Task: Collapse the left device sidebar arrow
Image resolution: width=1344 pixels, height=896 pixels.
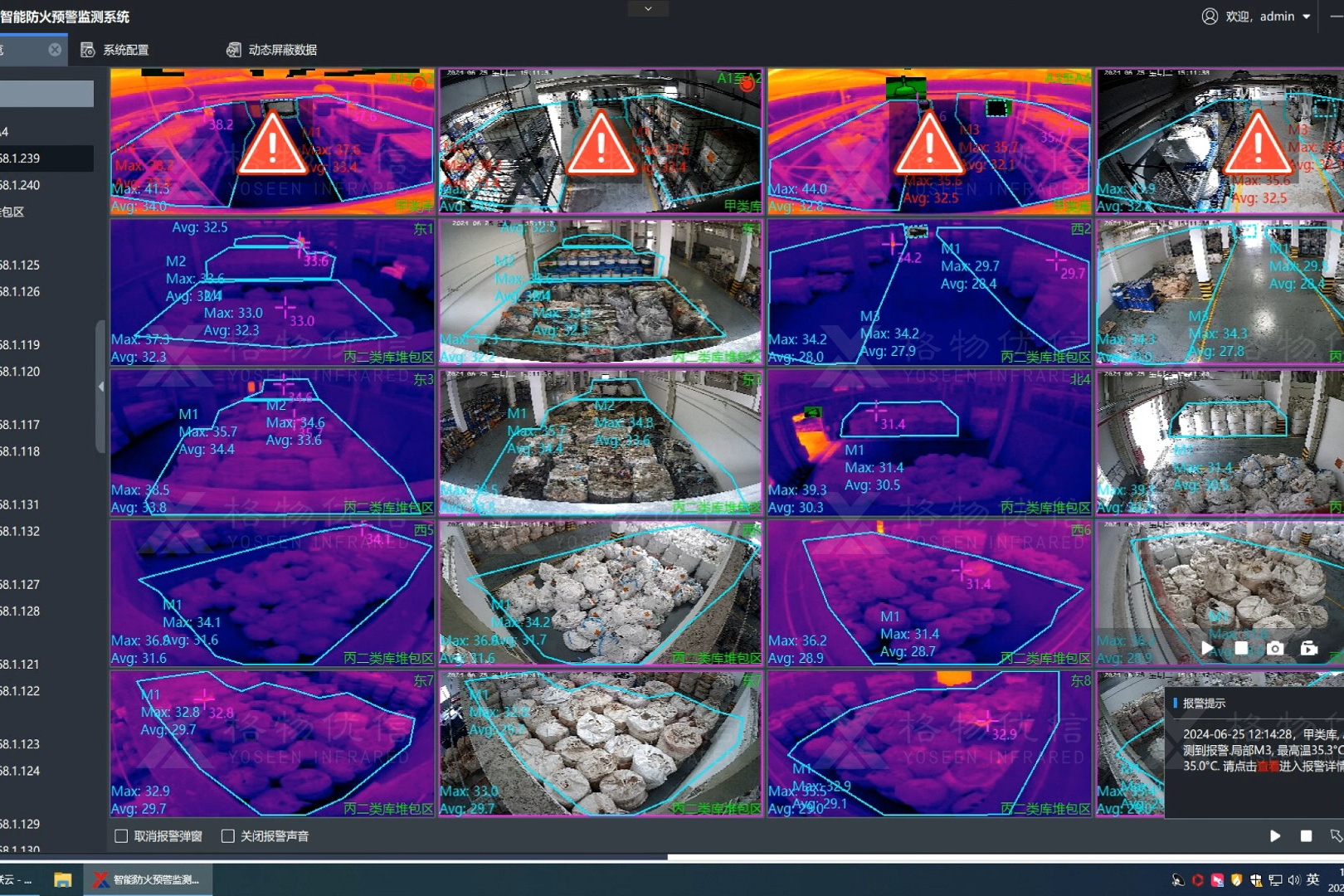Action: click(x=101, y=387)
